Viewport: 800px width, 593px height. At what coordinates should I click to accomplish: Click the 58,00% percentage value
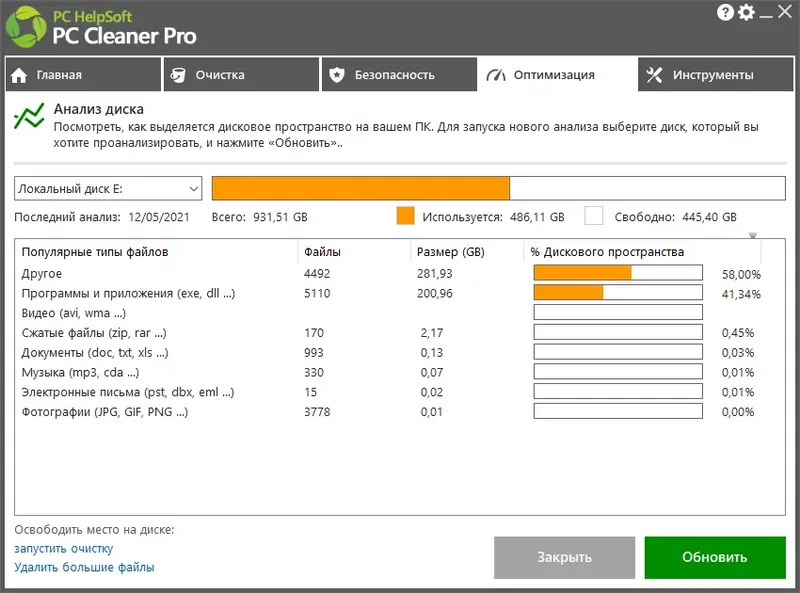tap(741, 275)
